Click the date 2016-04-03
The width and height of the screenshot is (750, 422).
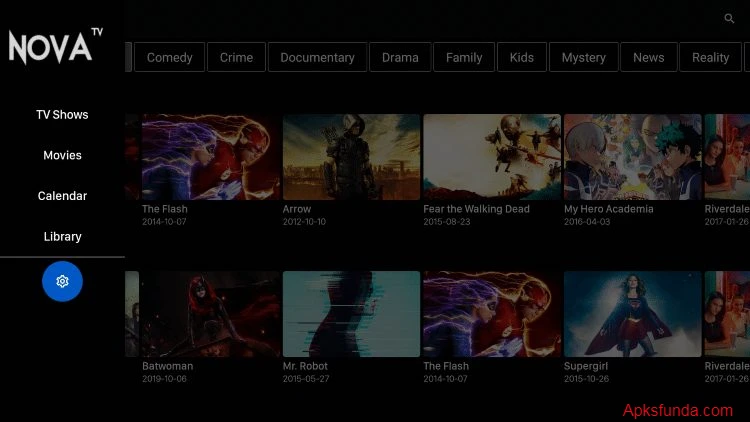click(587, 222)
